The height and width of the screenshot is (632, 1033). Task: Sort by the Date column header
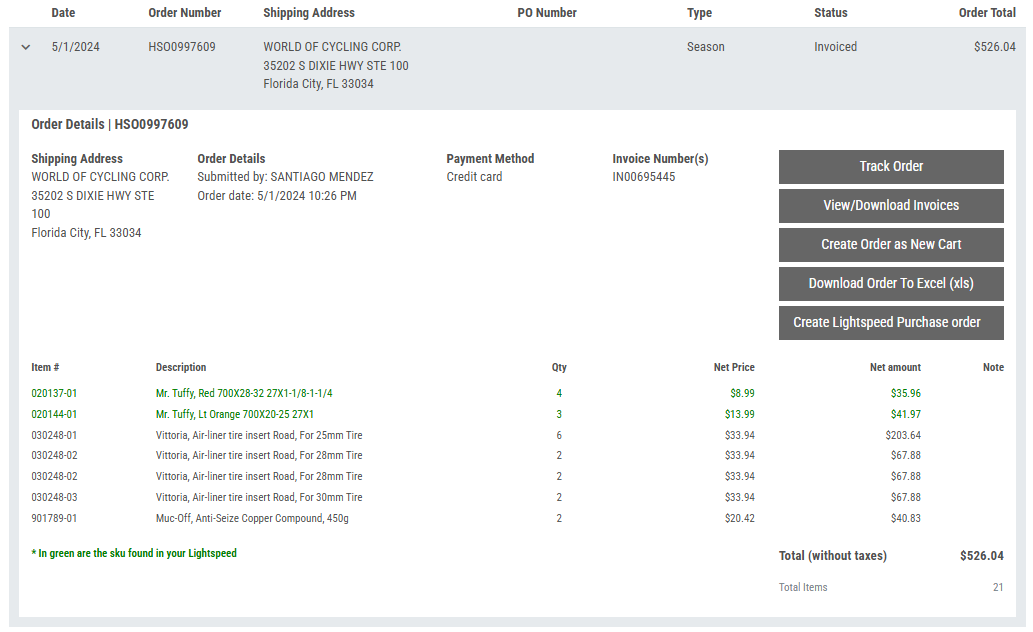pos(63,13)
